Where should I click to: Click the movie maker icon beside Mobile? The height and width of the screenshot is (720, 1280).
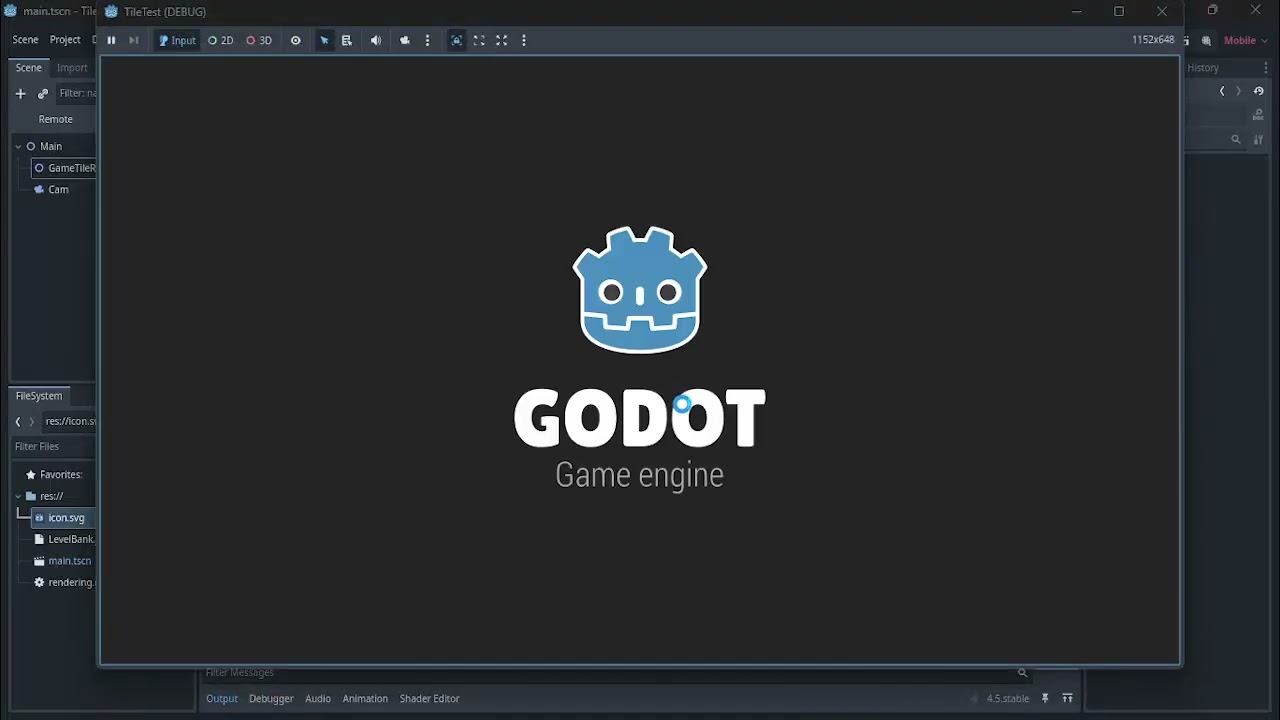[x=1207, y=41]
